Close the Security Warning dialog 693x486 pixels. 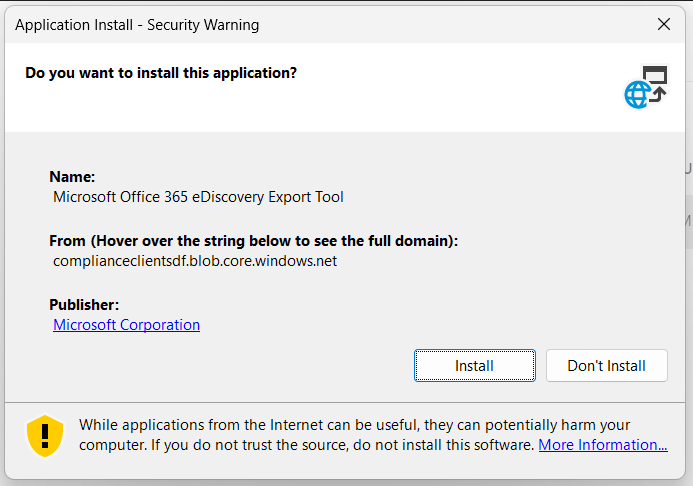click(x=664, y=24)
